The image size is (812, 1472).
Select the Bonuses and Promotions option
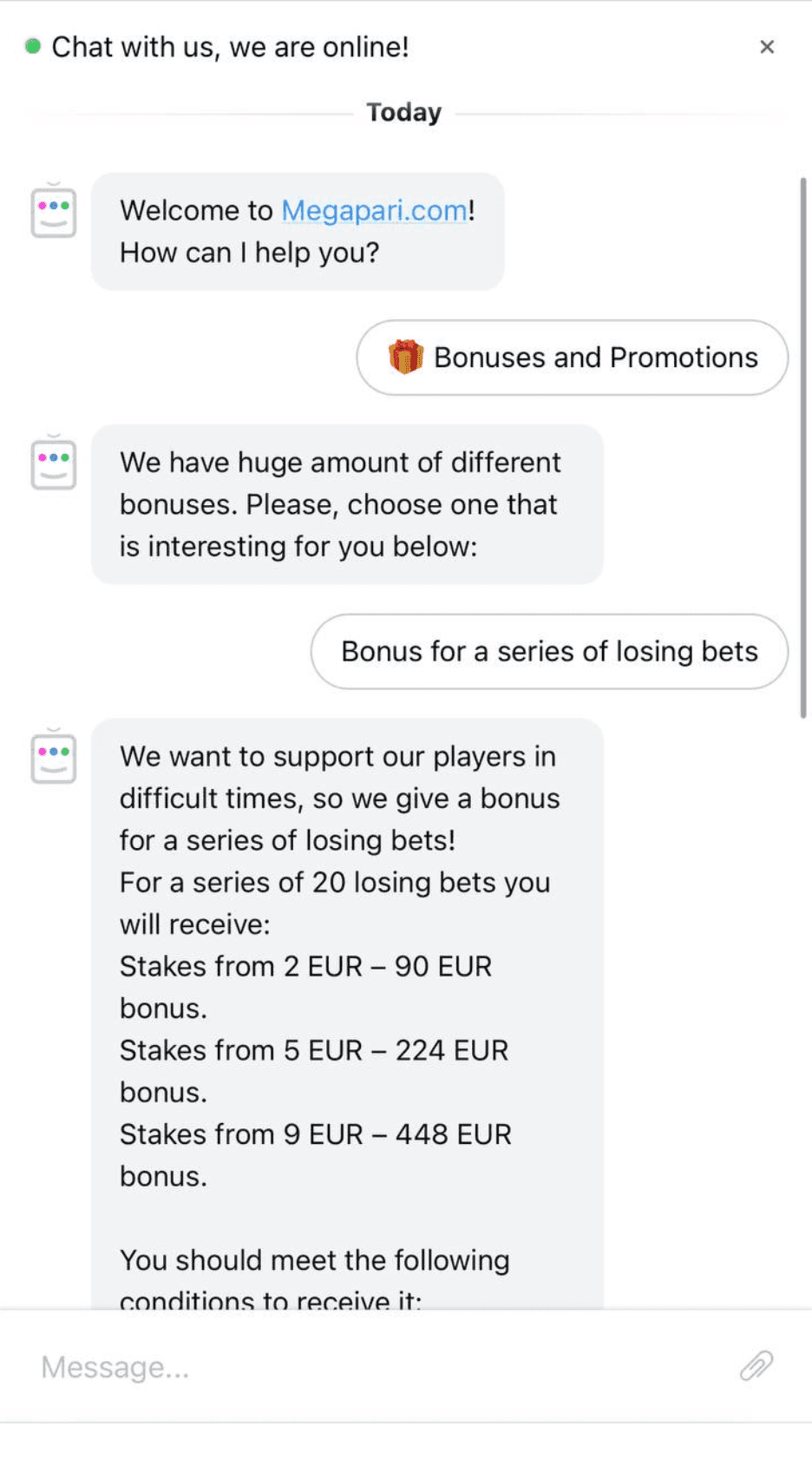click(x=573, y=358)
